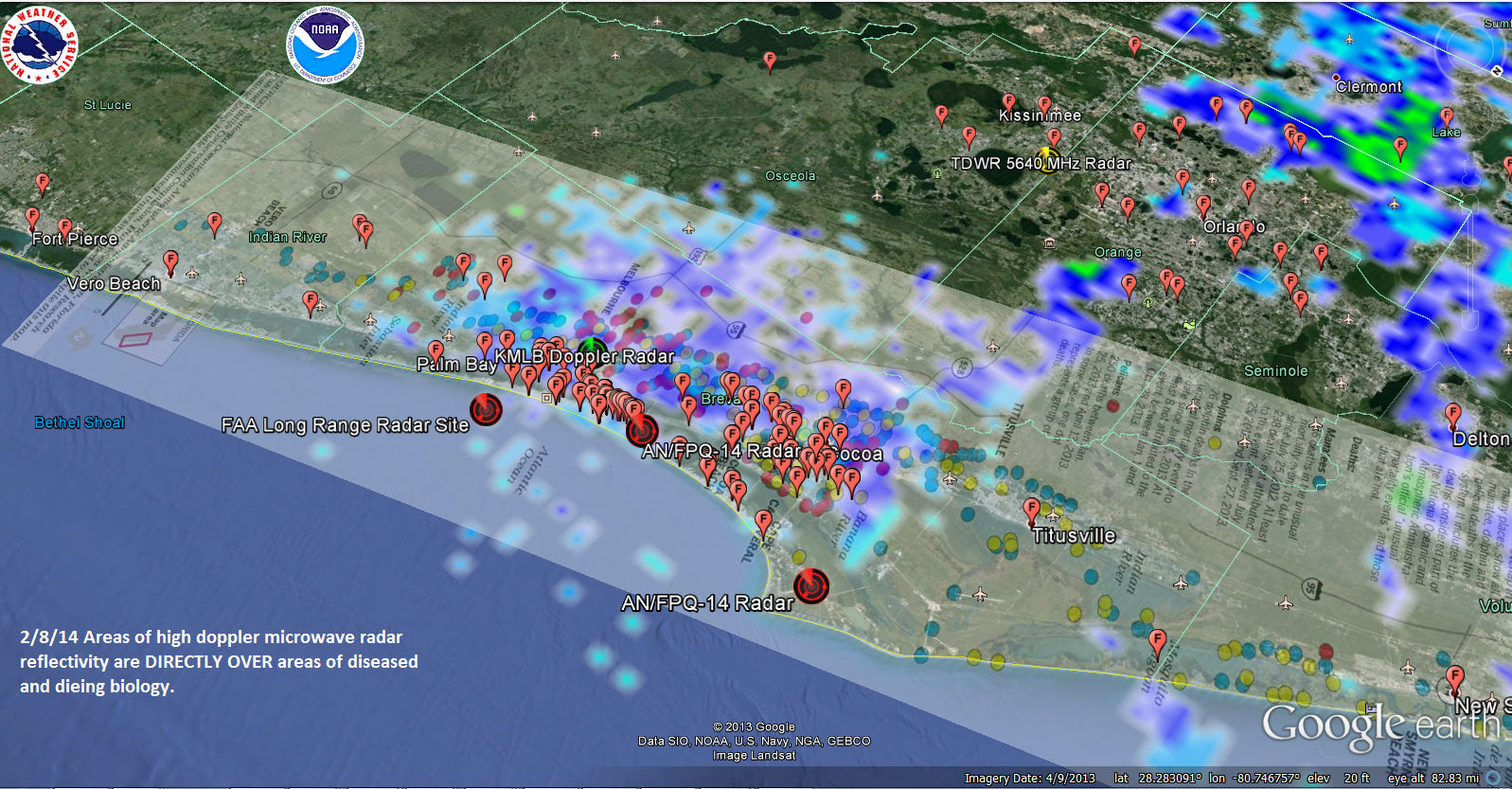Click the National Weather Service logo
This screenshot has height=789, width=1512.
39,45
